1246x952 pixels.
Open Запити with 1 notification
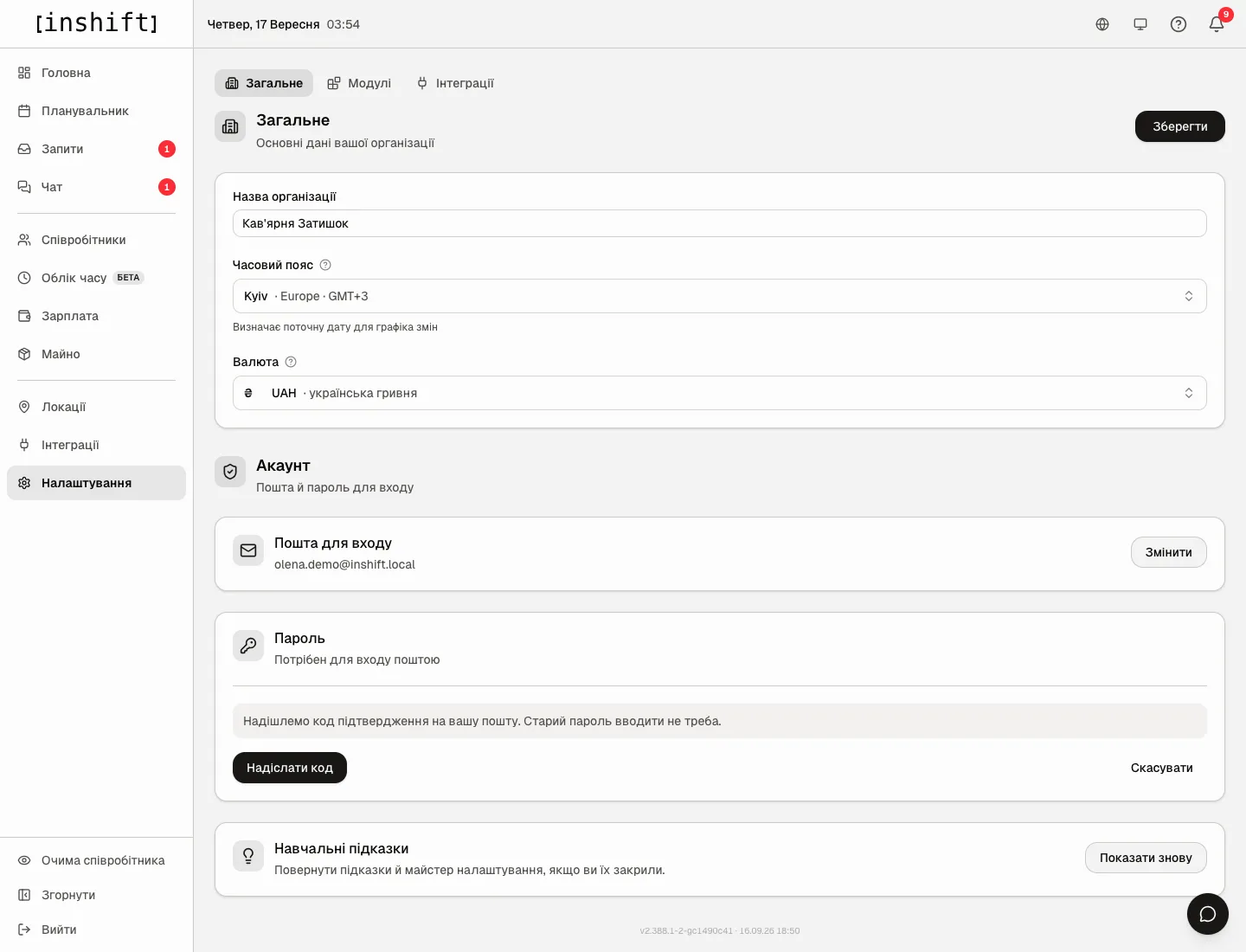coord(96,149)
